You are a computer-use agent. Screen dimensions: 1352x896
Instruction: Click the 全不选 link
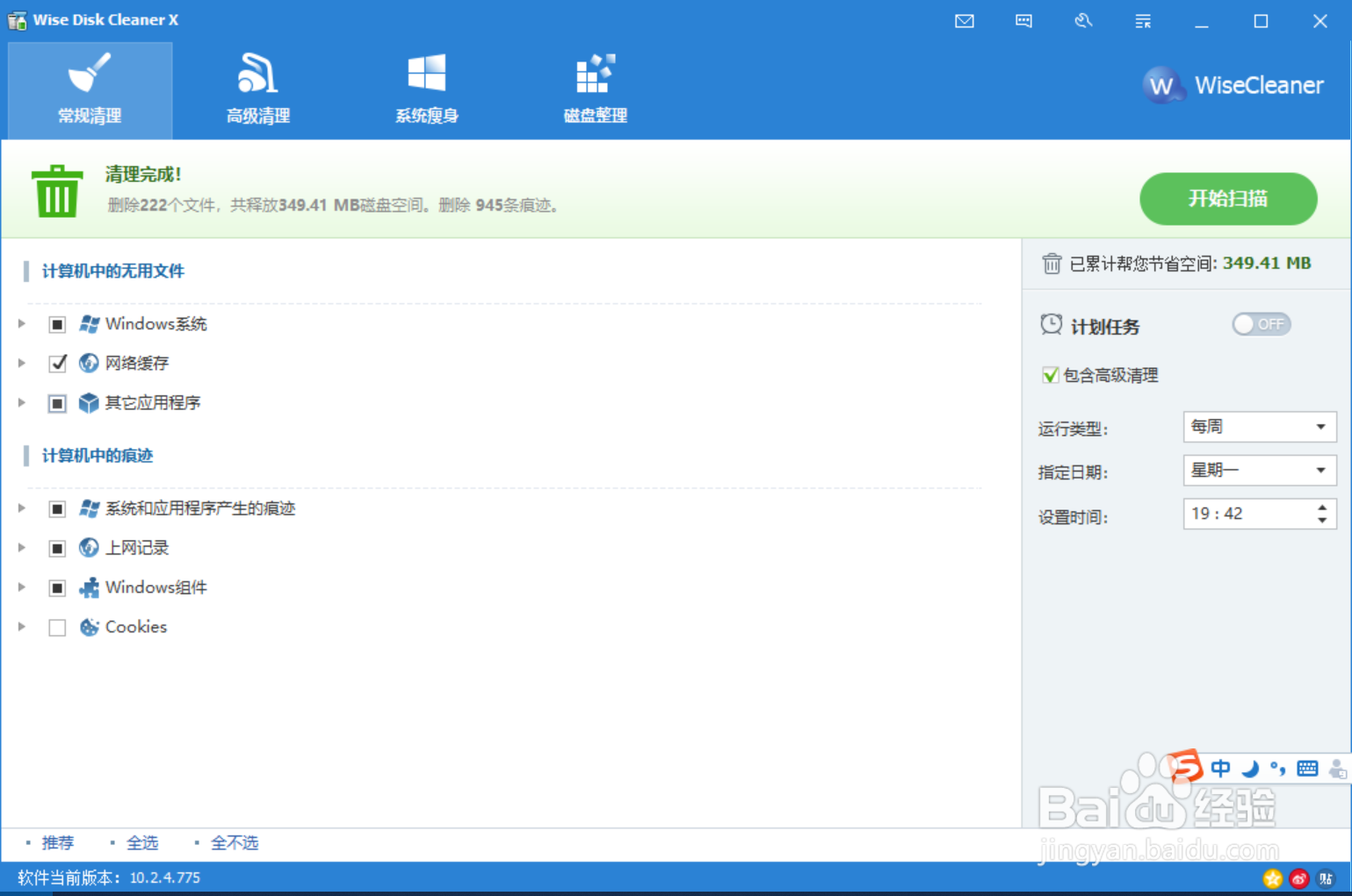coord(235,842)
